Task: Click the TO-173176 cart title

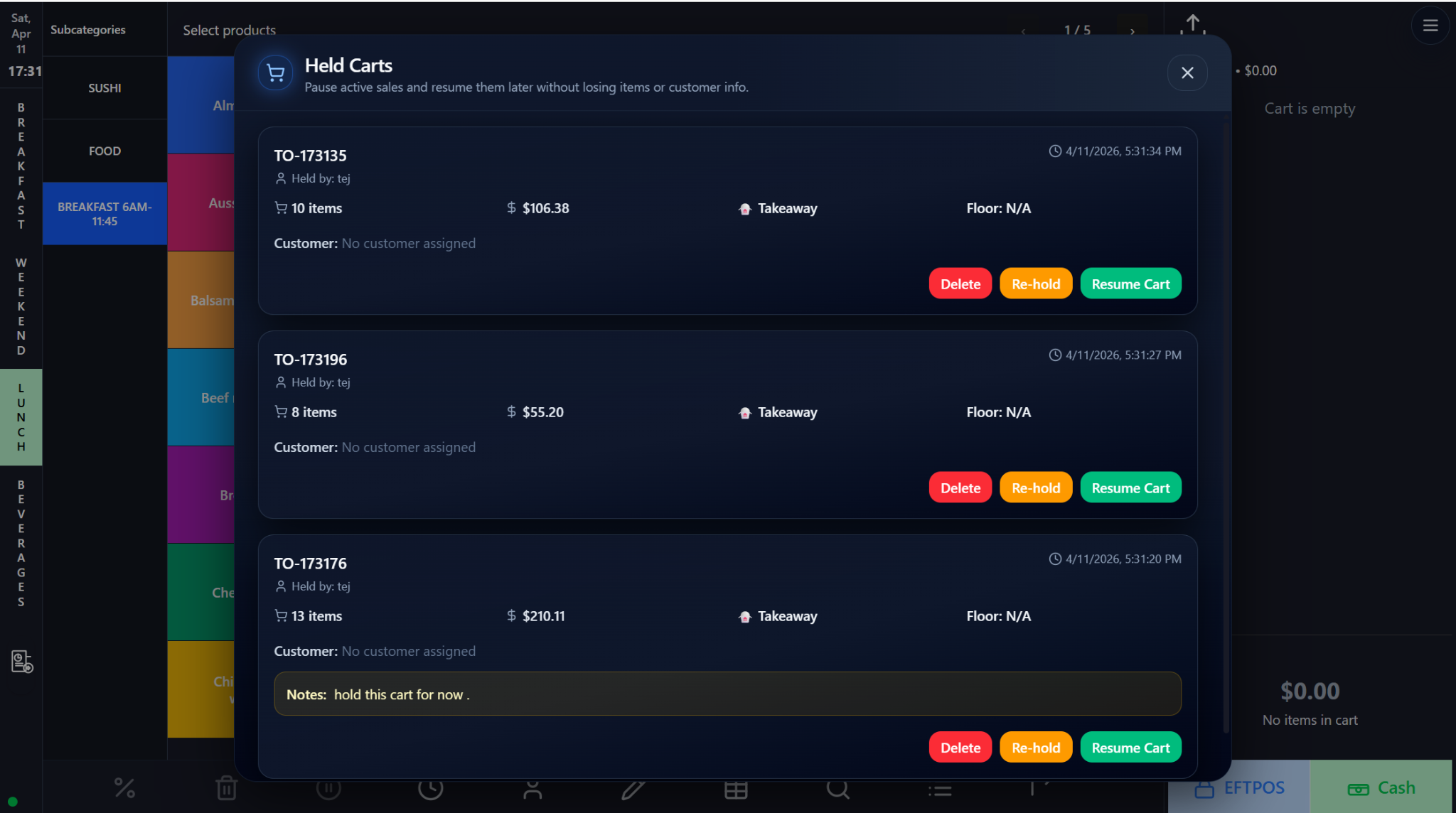Action: 311,564
